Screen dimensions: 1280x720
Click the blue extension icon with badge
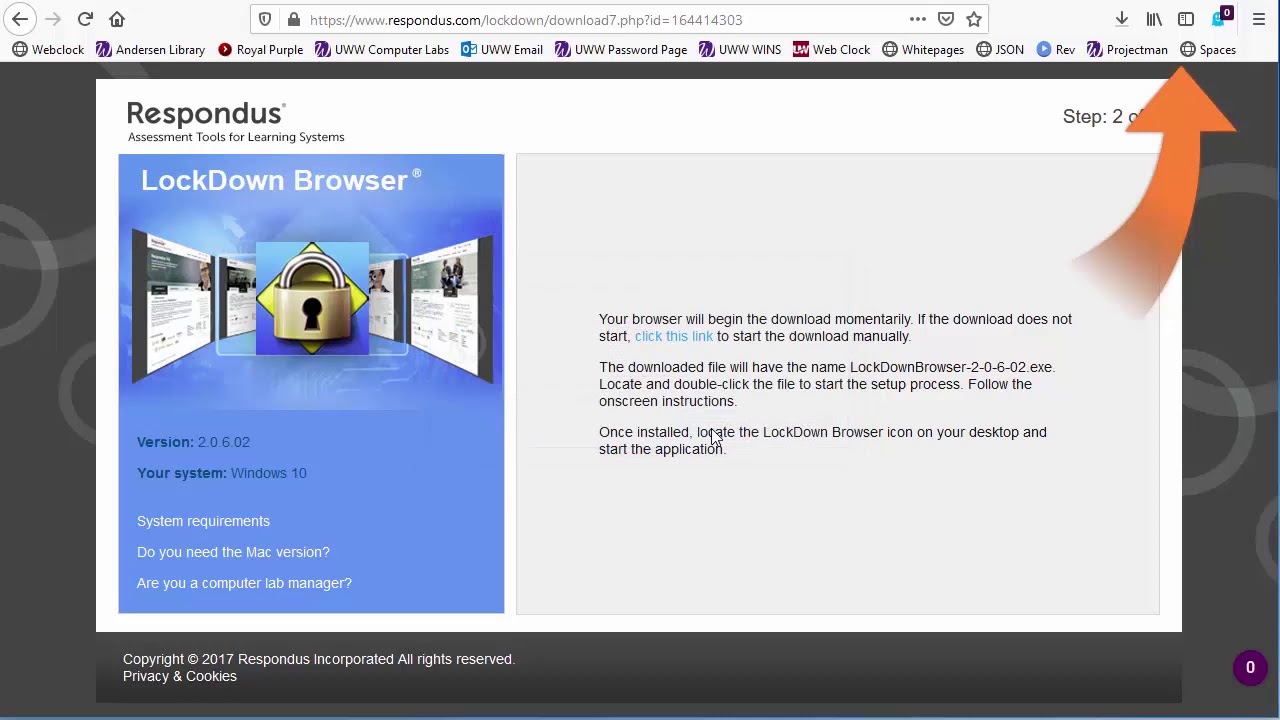point(1221,18)
